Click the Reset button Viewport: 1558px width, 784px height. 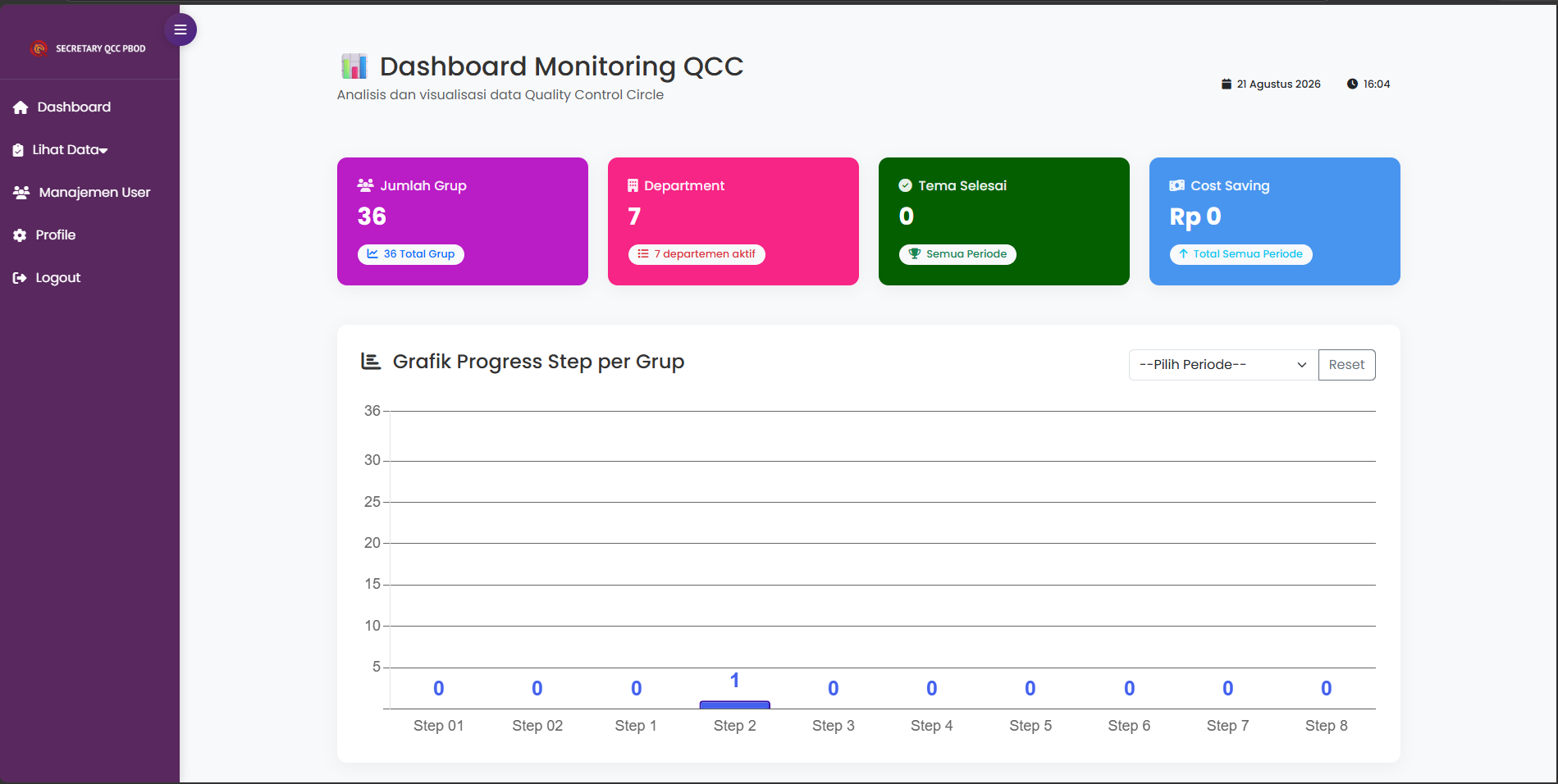pos(1346,365)
